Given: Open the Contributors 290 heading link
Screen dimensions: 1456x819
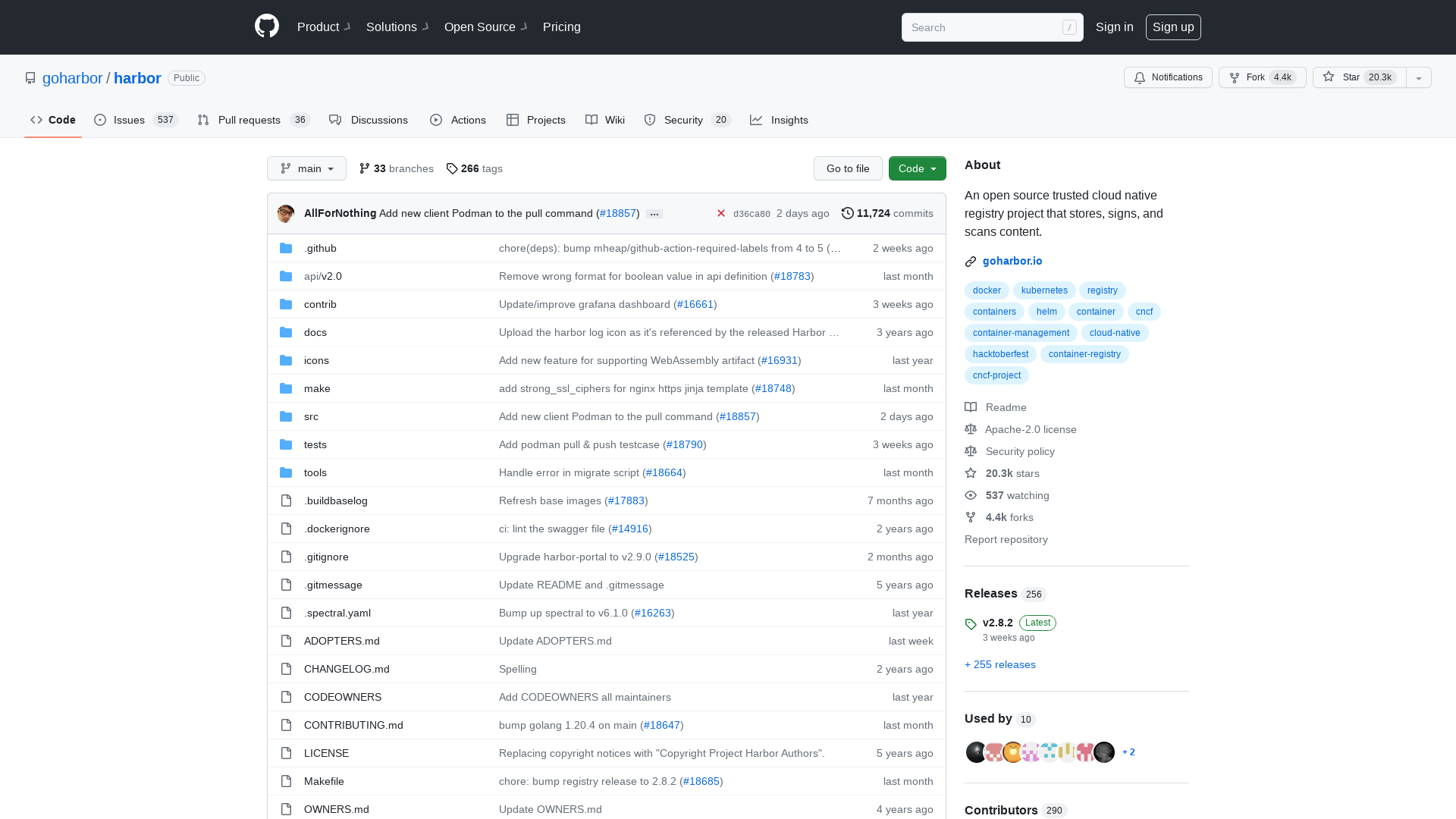Looking at the screenshot, I should 1015,810.
